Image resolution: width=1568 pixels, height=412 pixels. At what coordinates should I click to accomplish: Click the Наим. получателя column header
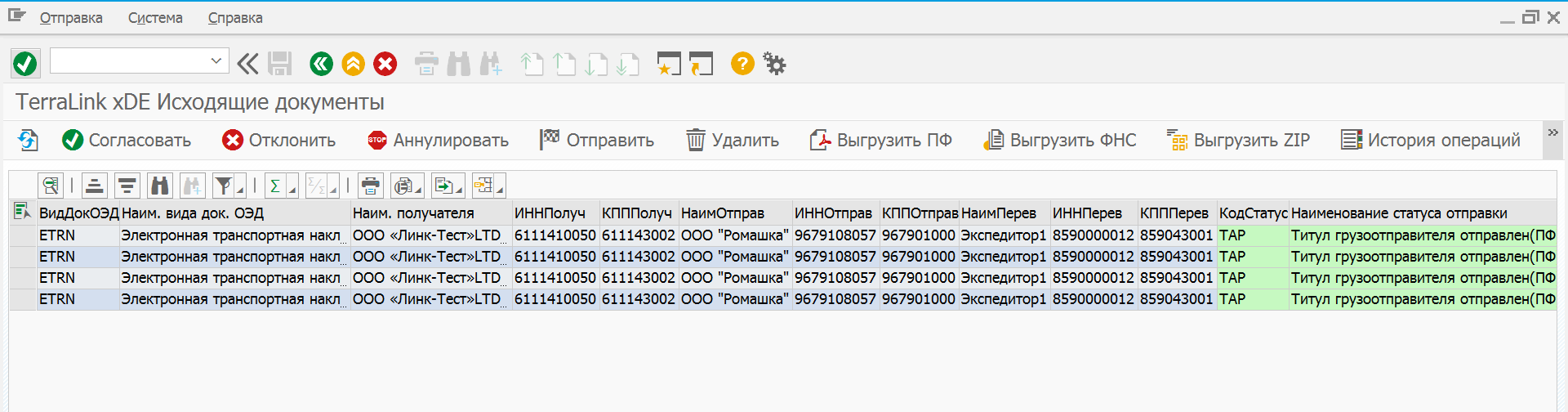pos(413,213)
